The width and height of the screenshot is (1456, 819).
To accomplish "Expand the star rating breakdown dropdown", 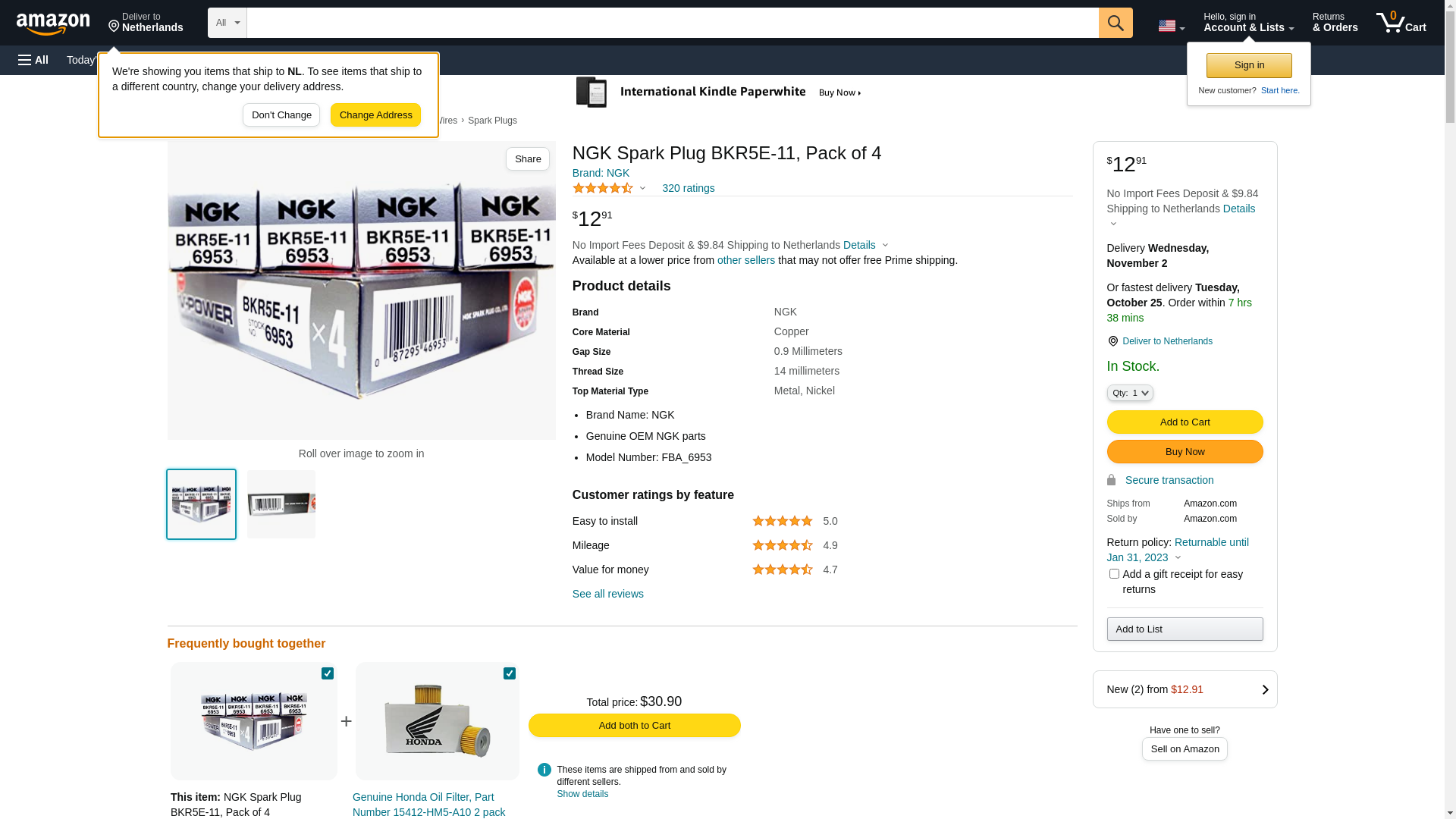I will 642,188.
